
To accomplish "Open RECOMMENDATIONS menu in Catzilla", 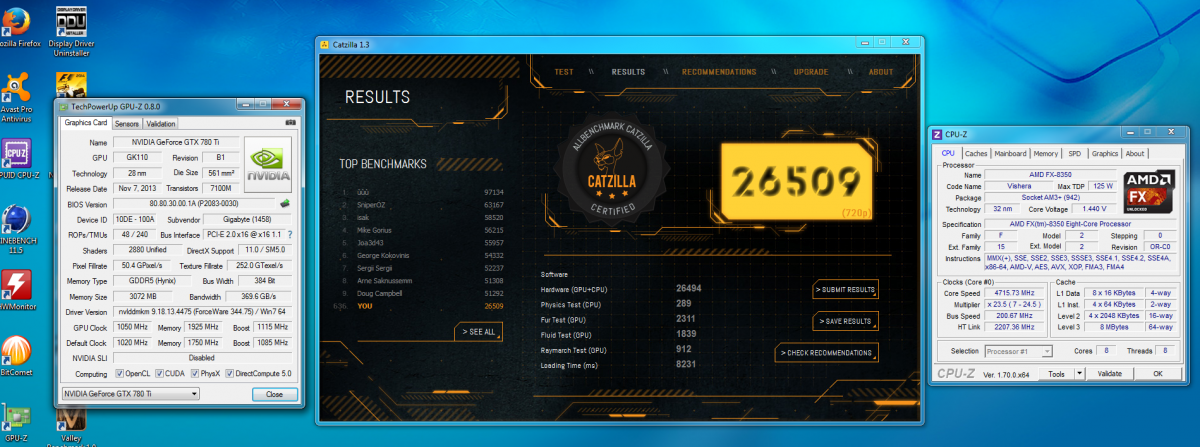I will coord(719,72).
